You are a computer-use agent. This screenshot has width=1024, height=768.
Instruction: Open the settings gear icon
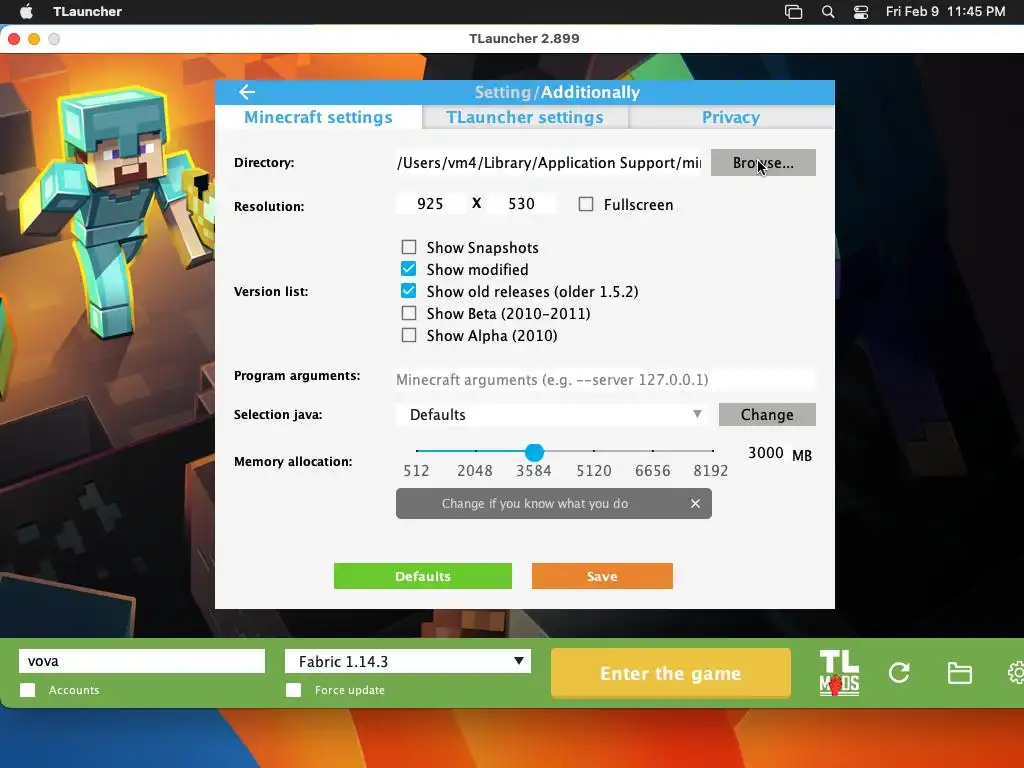pos(1016,673)
